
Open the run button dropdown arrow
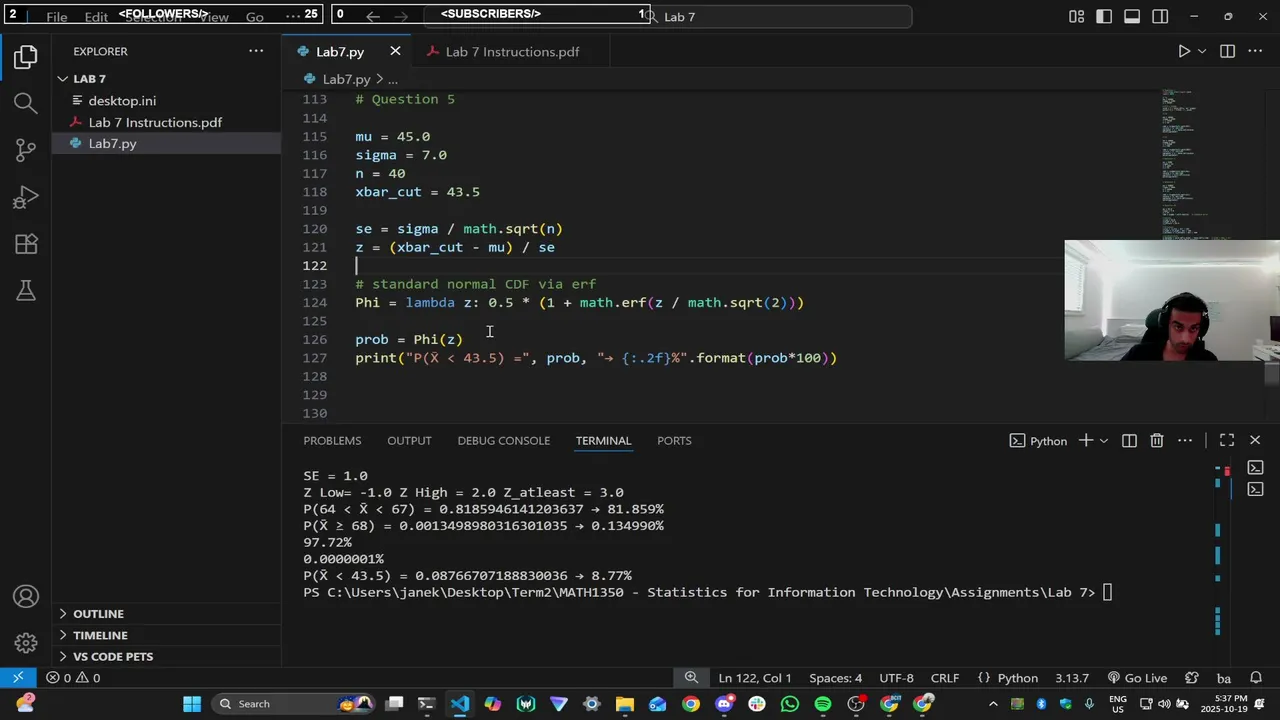click(1202, 51)
